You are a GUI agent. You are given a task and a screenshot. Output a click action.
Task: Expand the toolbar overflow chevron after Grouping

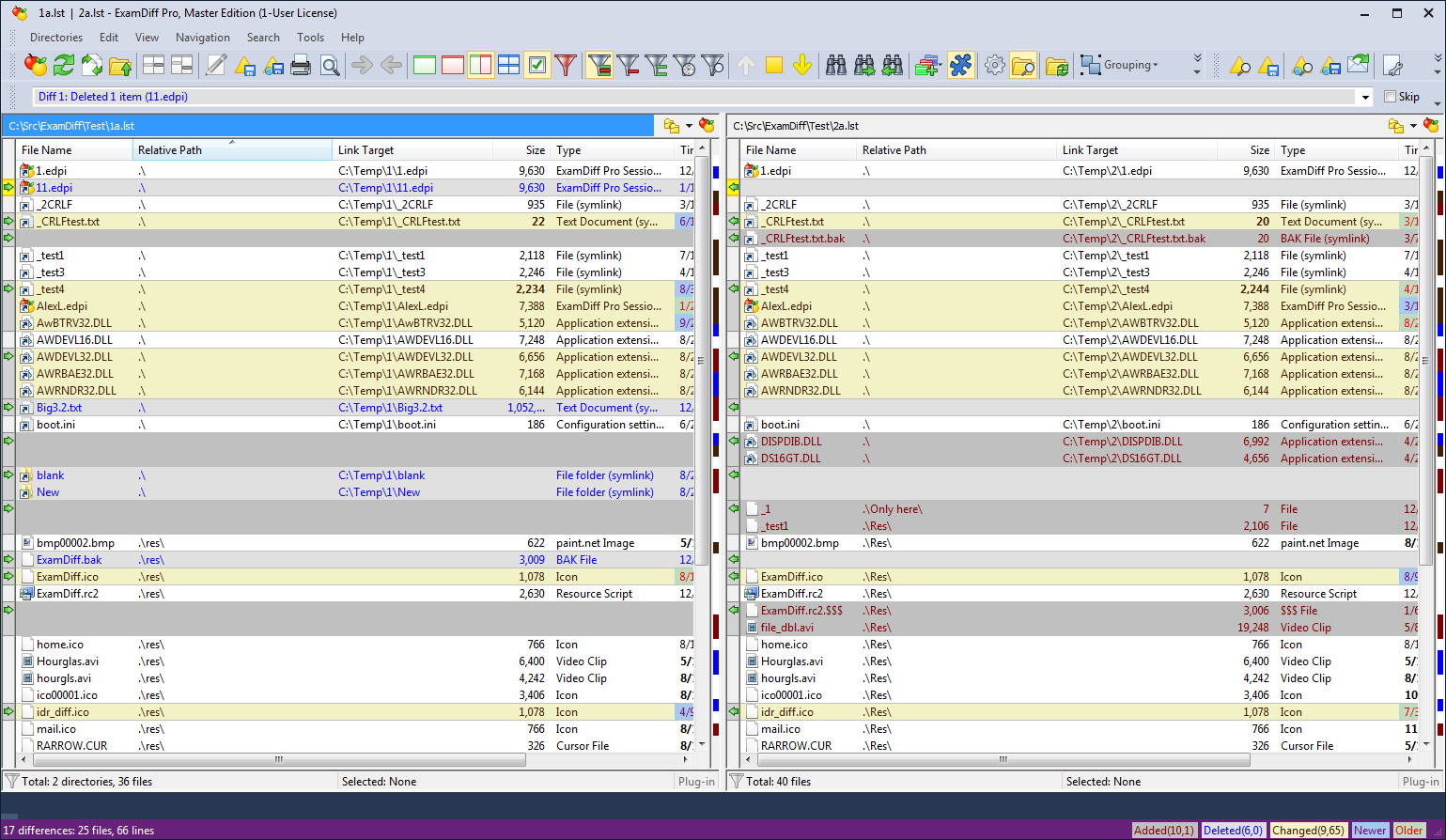[x=1197, y=65]
